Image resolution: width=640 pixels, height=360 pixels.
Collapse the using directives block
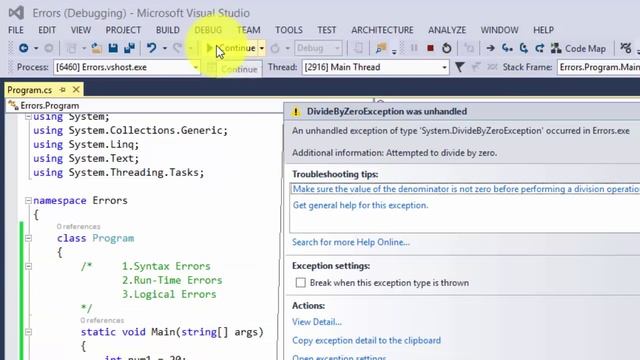pyautogui.click(x=28, y=117)
